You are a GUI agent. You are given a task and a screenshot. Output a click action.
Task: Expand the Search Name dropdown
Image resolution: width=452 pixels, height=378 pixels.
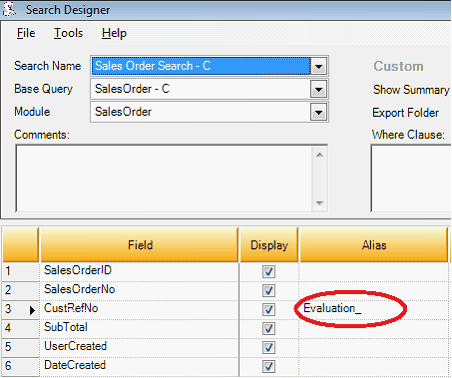point(318,66)
